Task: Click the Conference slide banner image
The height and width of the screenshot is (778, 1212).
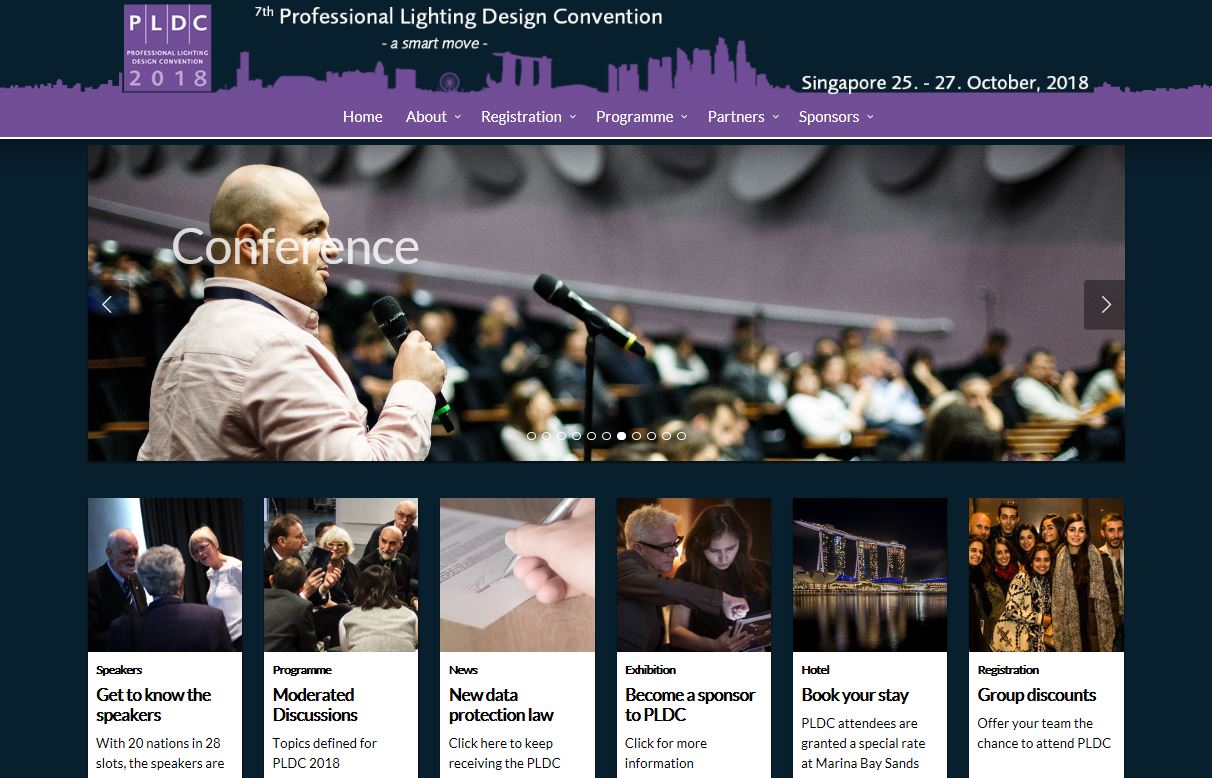Action: [x=606, y=303]
